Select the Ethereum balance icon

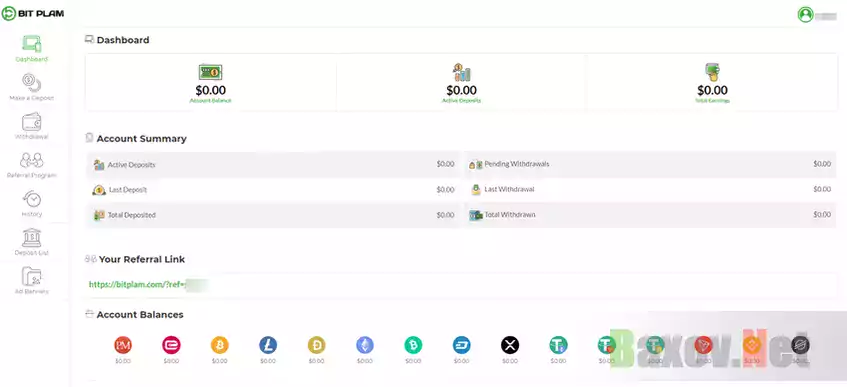[365, 344]
